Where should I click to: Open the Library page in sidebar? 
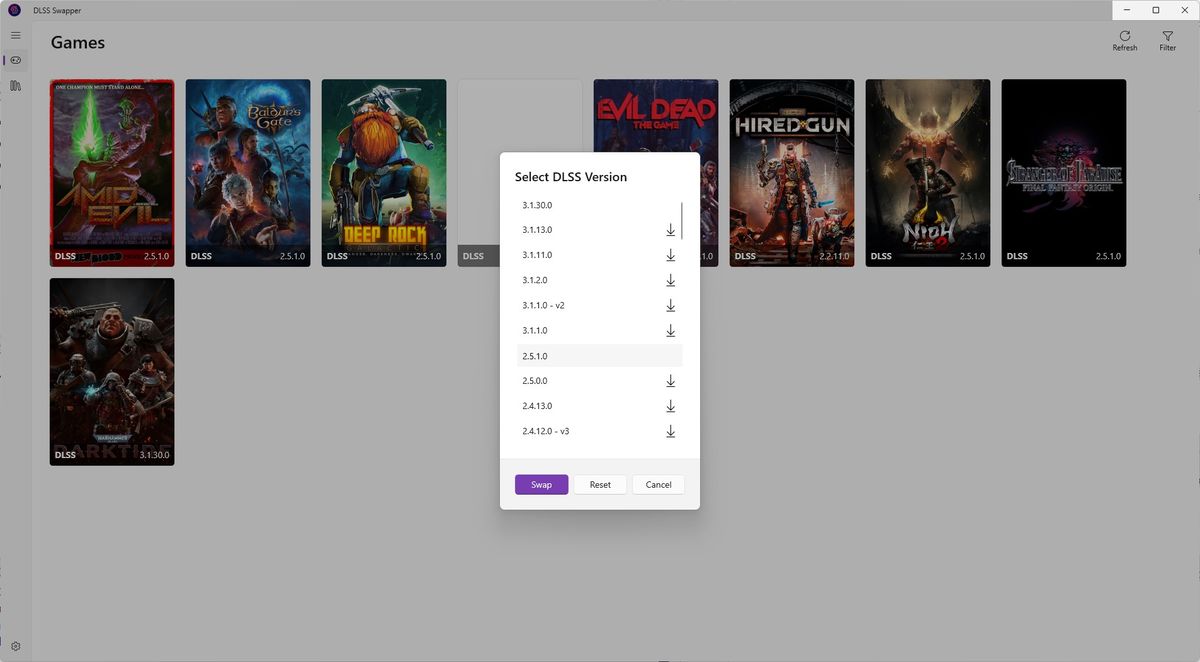pyautogui.click(x=15, y=86)
